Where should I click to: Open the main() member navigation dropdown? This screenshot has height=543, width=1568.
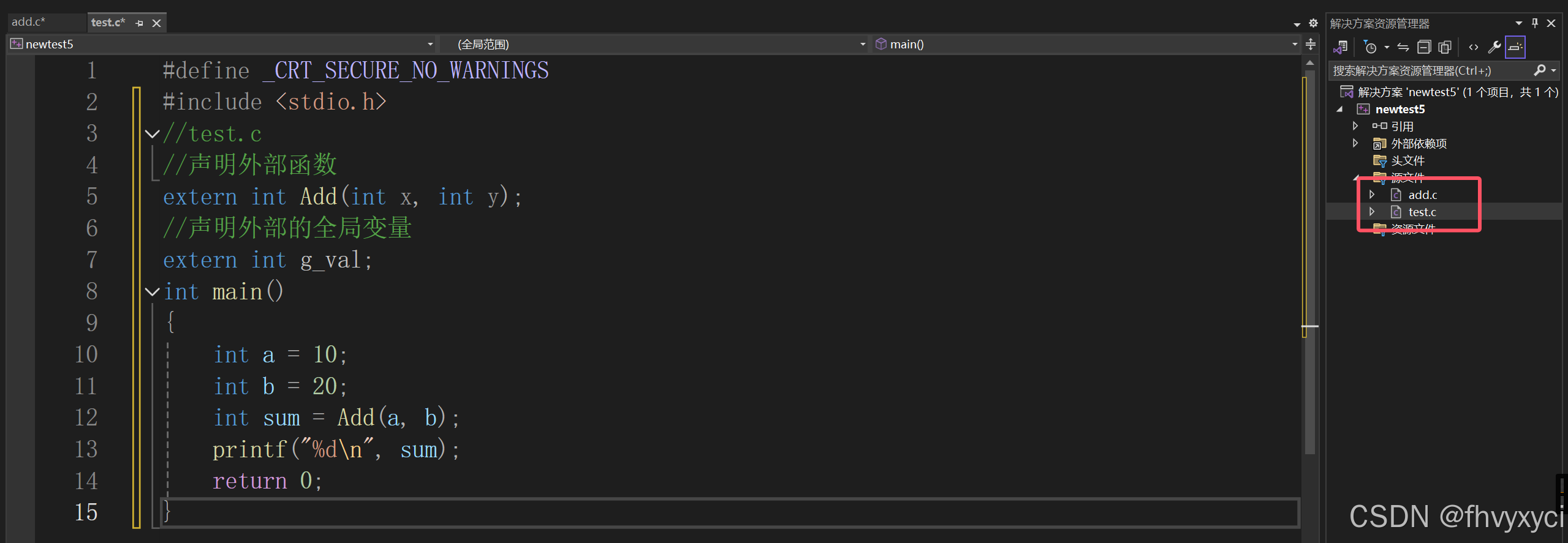pos(1295,44)
